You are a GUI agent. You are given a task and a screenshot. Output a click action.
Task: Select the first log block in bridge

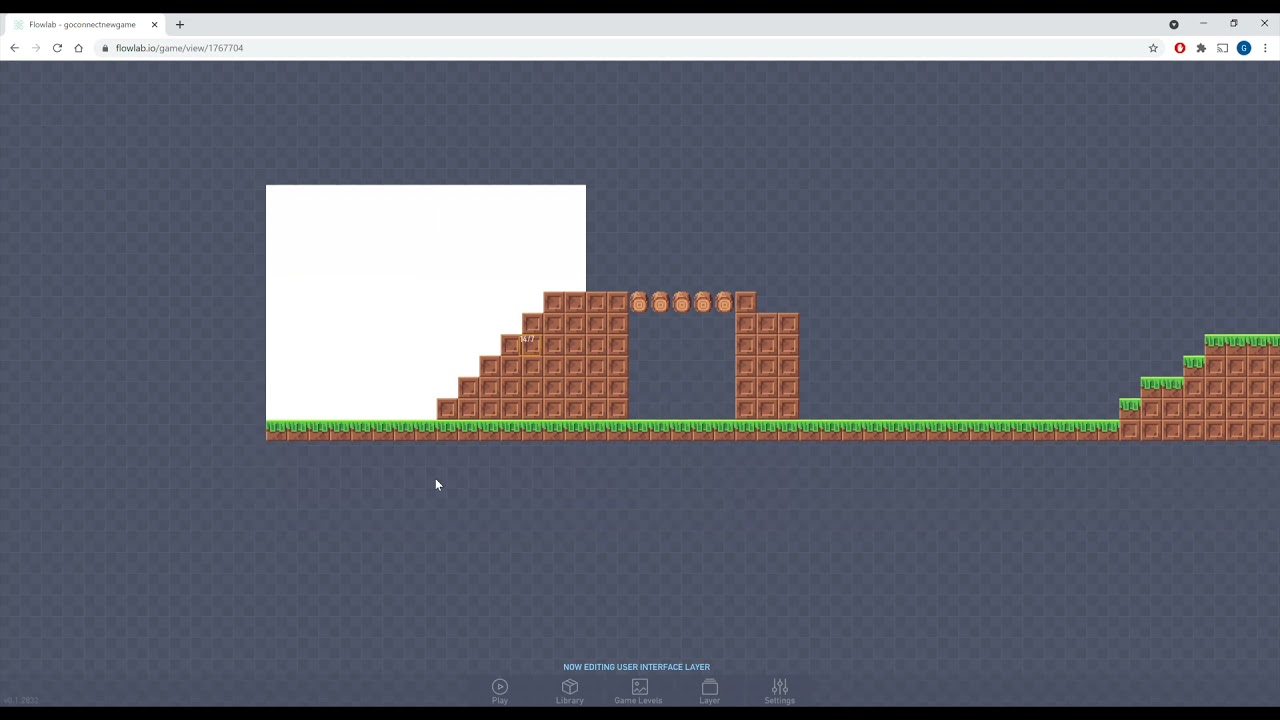pos(639,302)
